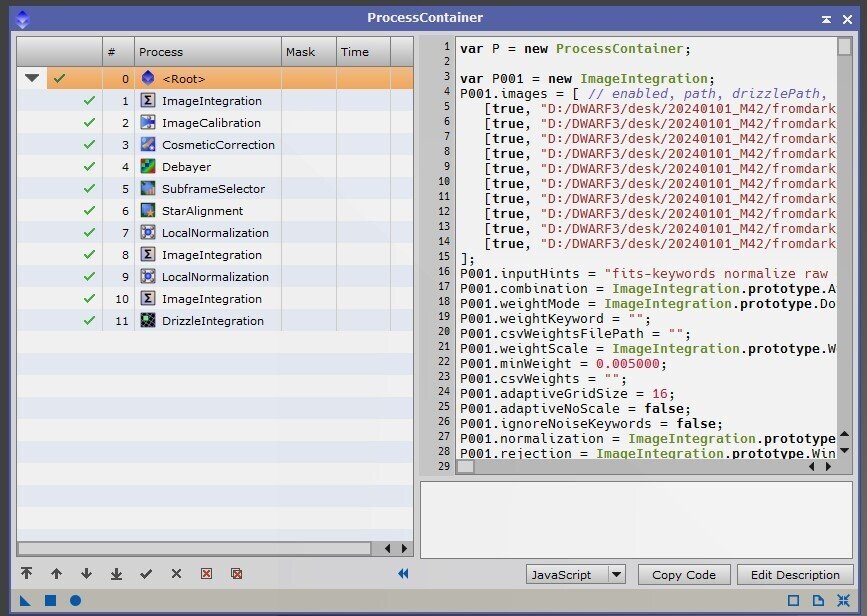This screenshot has width=867, height=616.
Task: Click the # column header
Action: coord(118,52)
